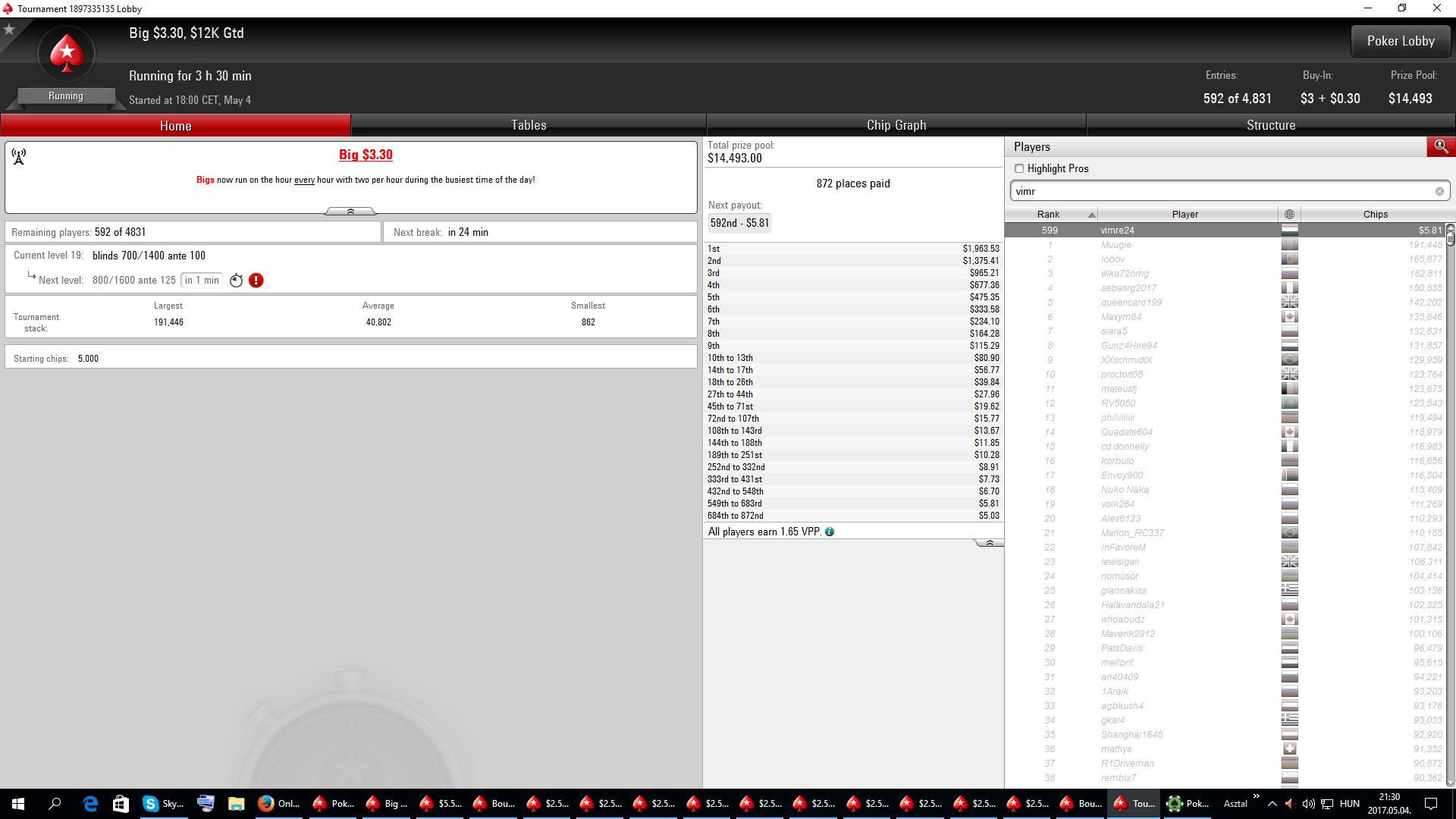The height and width of the screenshot is (819, 1456).
Task: Sort players by the country globe column
Action: click(1289, 214)
